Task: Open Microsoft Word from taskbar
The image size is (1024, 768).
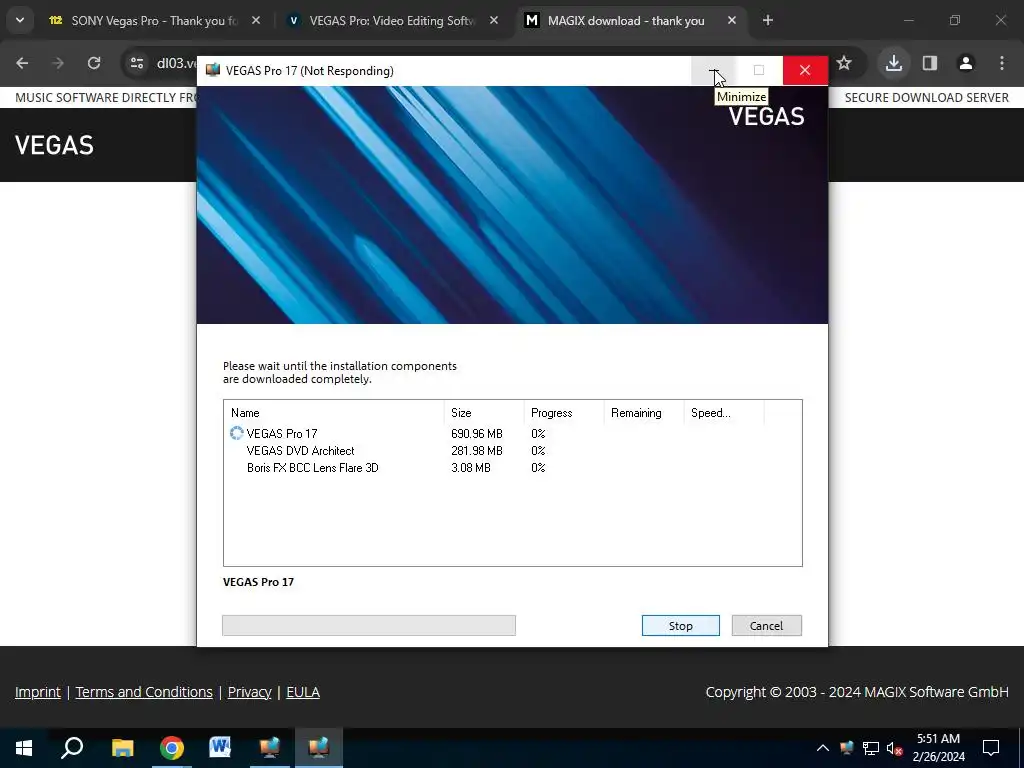Action: [x=220, y=748]
